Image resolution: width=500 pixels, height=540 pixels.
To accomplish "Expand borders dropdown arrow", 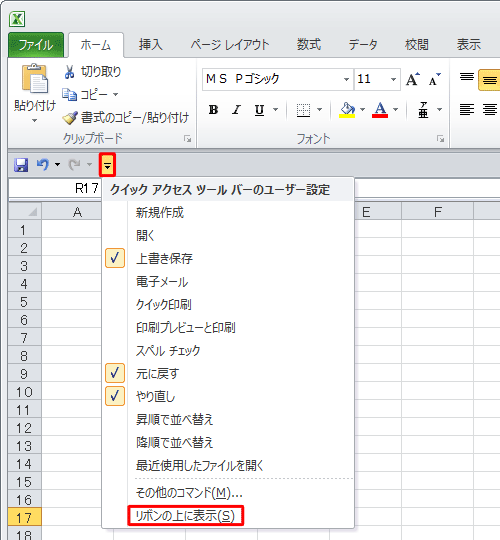I will pos(320,110).
